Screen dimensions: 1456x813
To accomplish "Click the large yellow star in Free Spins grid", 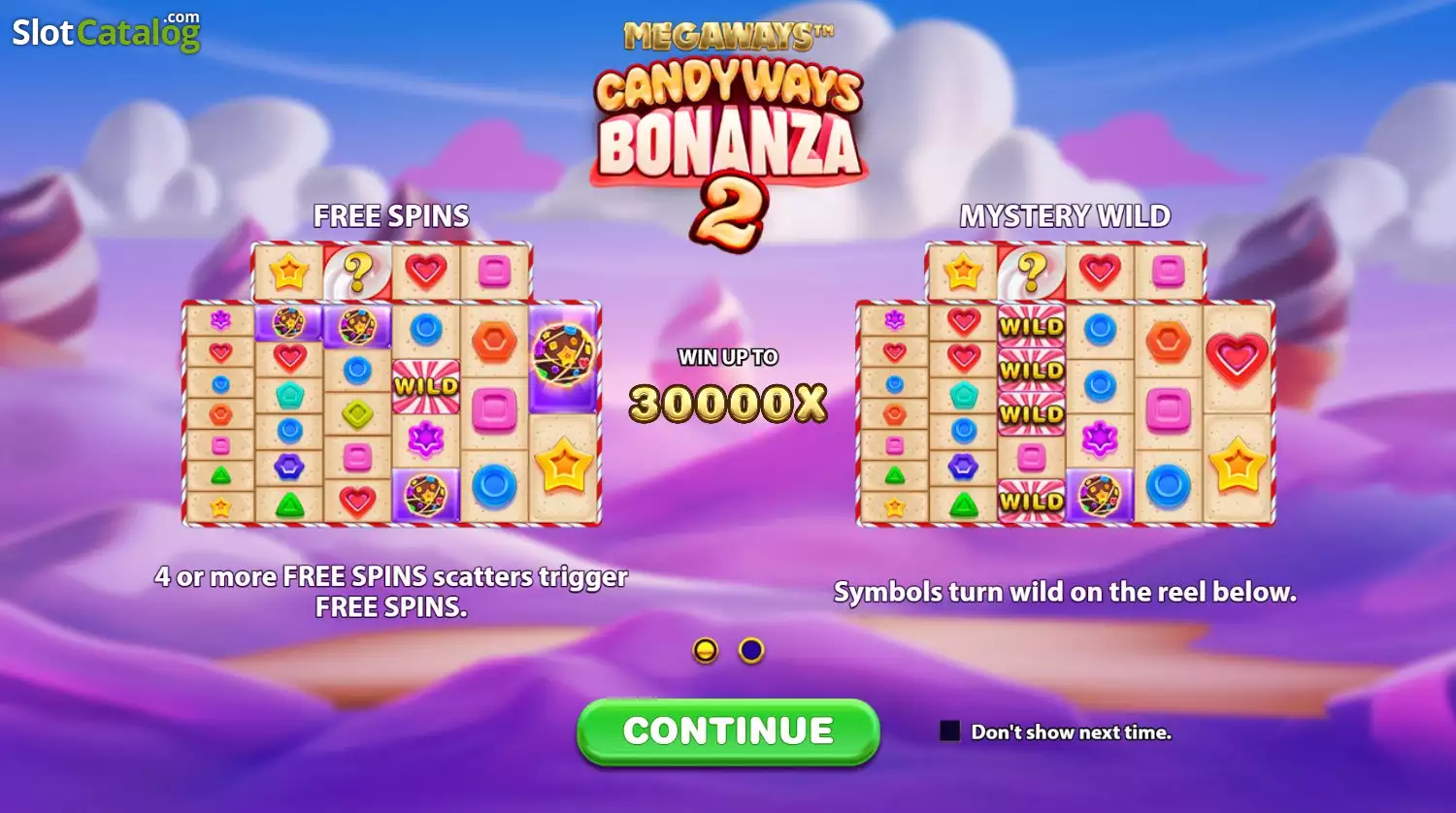I will coord(564,468).
